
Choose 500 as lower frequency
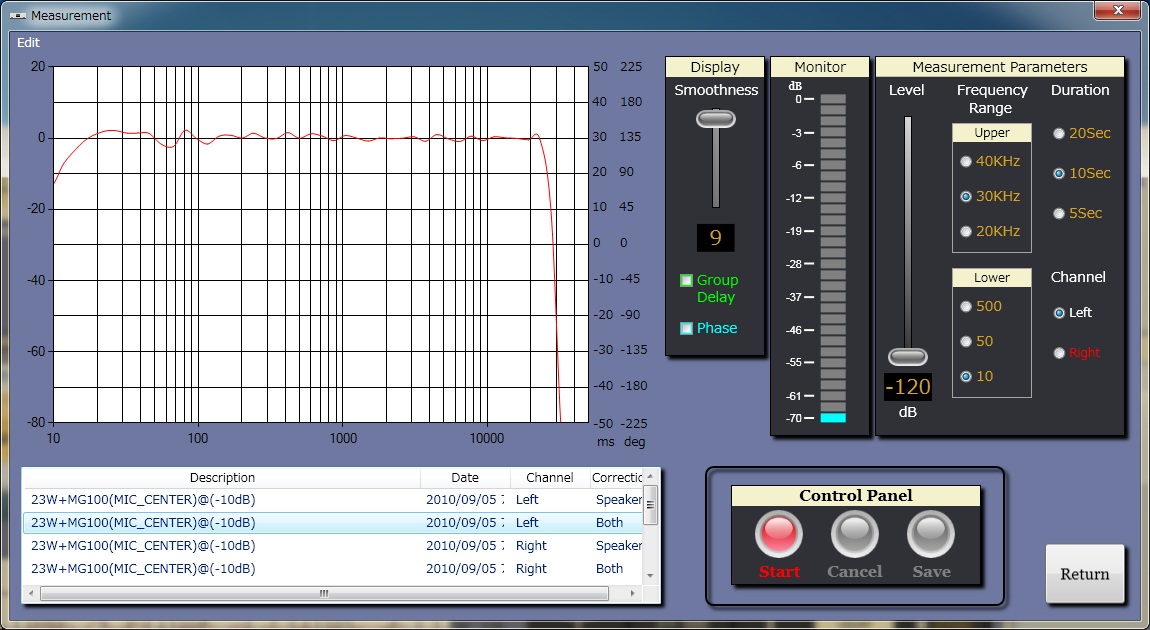coord(965,307)
